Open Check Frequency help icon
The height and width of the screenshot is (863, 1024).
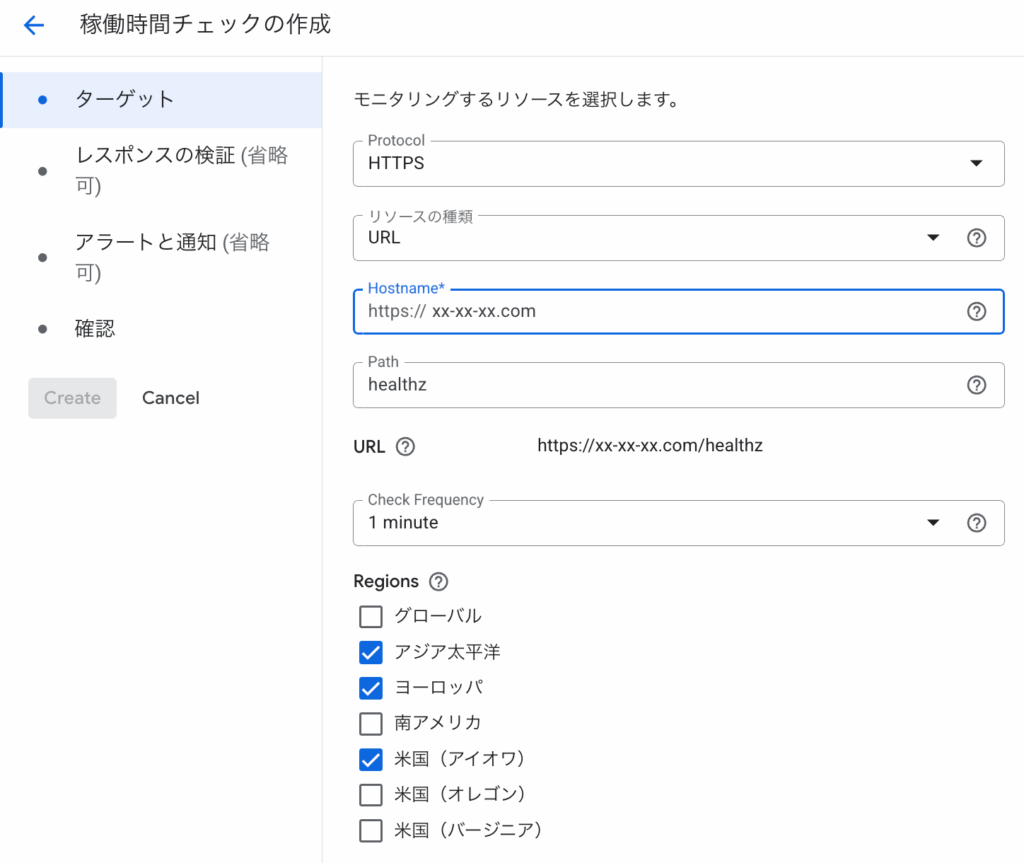pos(976,523)
